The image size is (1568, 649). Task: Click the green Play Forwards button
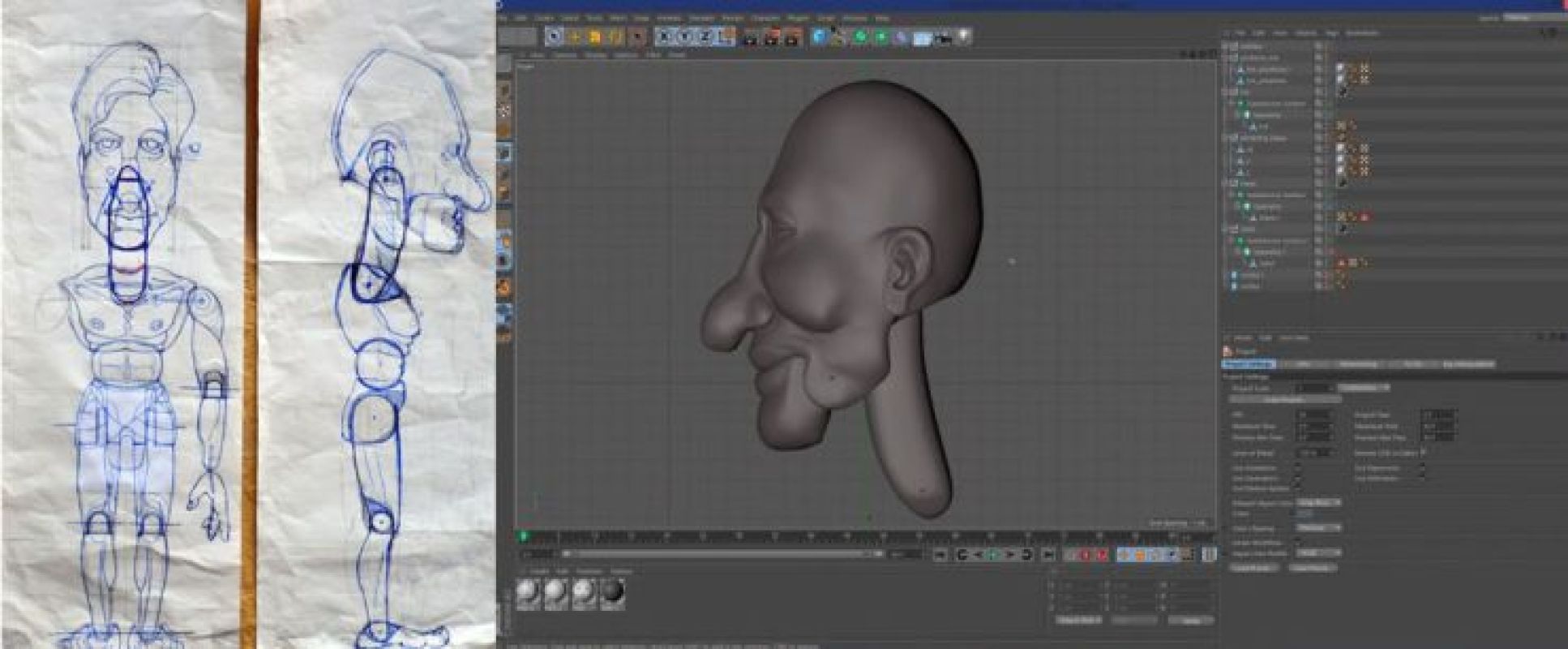(994, 555)
